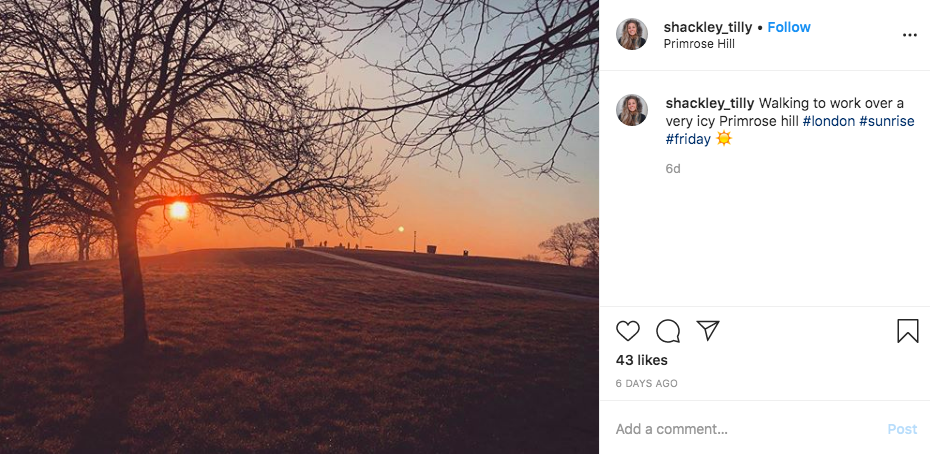Open the three-dot more options menu

(909, 35)
